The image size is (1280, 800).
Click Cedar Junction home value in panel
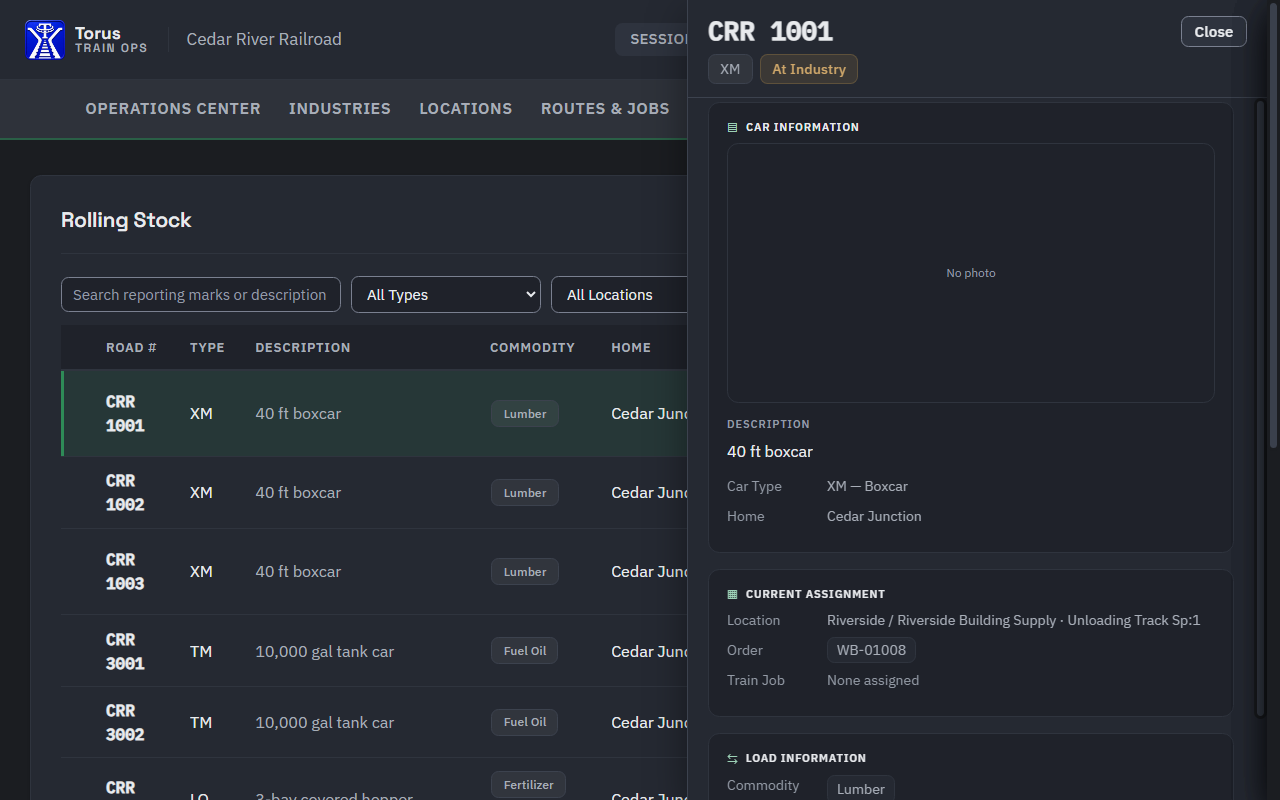[x=874, y=516]
